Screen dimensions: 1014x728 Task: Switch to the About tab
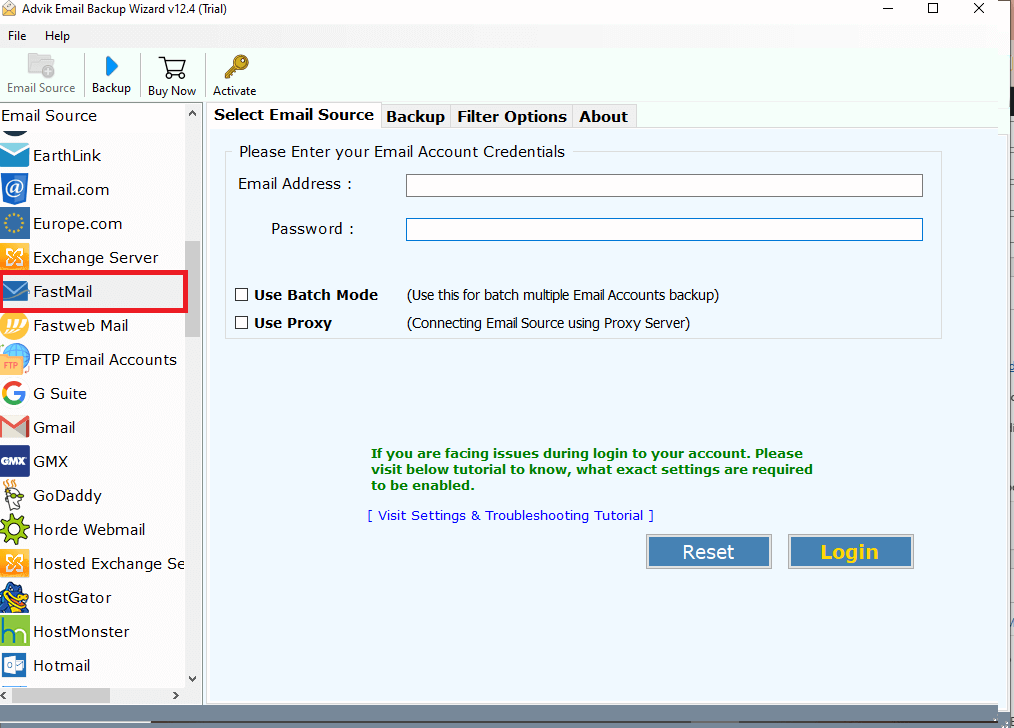(x=603, y=116)
